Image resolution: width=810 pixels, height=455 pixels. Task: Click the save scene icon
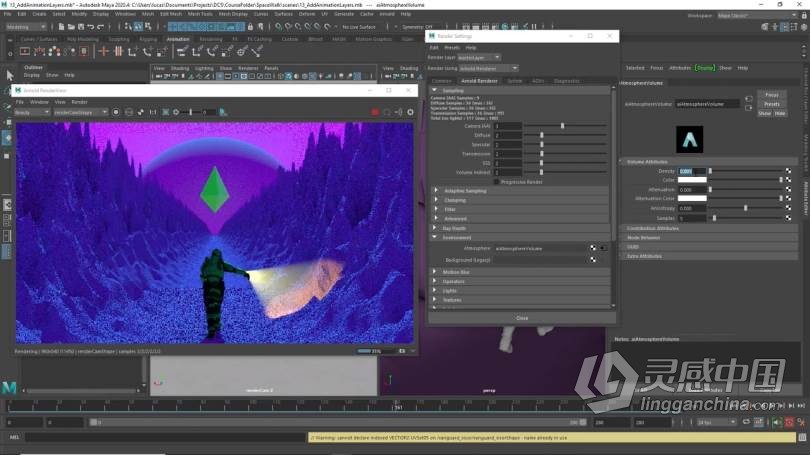pos(81,26)
